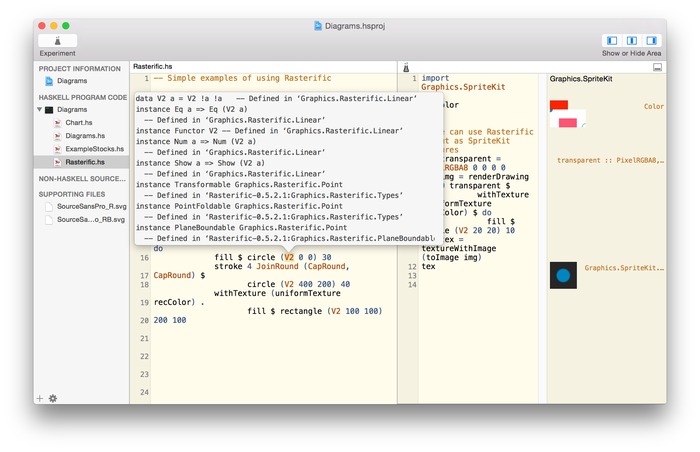Click the Color type result label
This screenshot has height=452, width=700.
pos(654,106)
